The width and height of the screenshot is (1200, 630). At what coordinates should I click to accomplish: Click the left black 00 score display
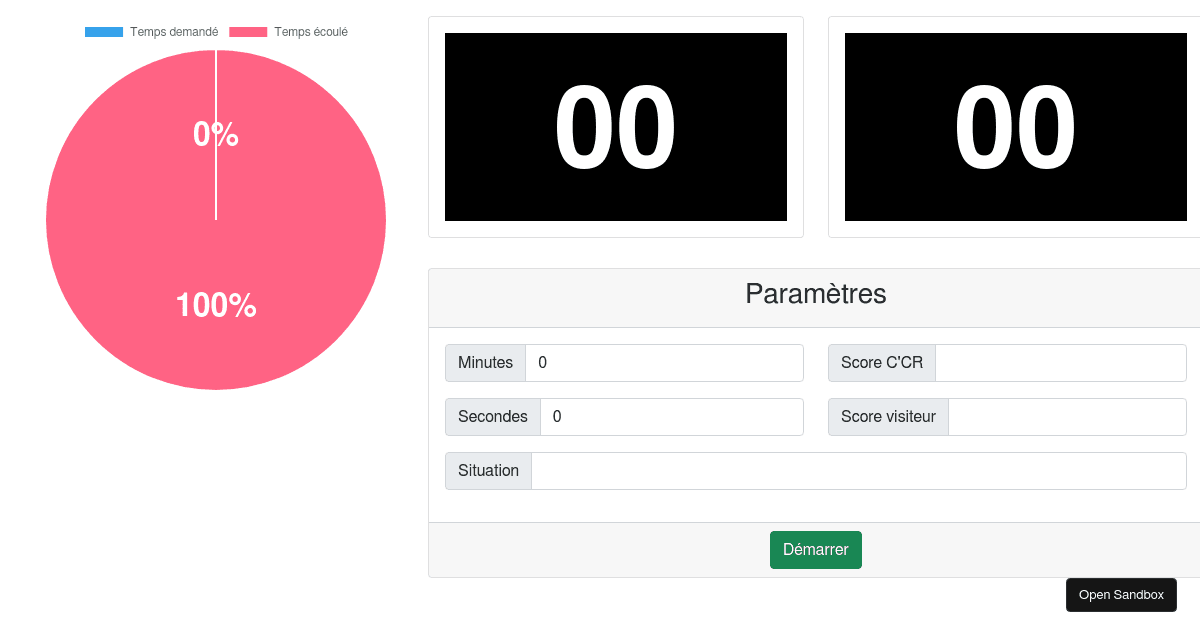pyautogui.click(x=616, y=127)
